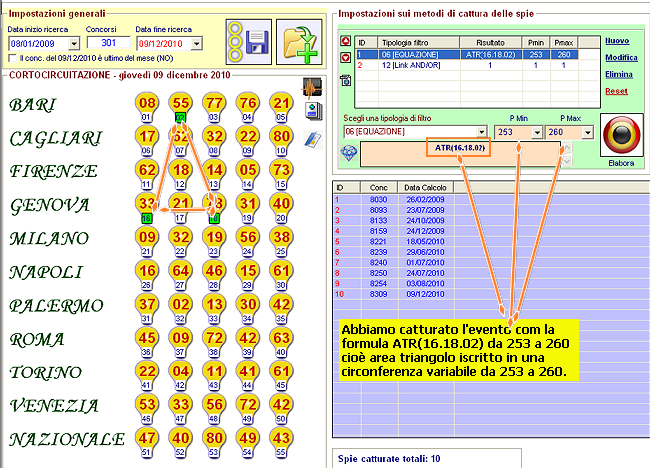Select Genova fourth ball 31
The image size is (650, 468).
[248, 204]
